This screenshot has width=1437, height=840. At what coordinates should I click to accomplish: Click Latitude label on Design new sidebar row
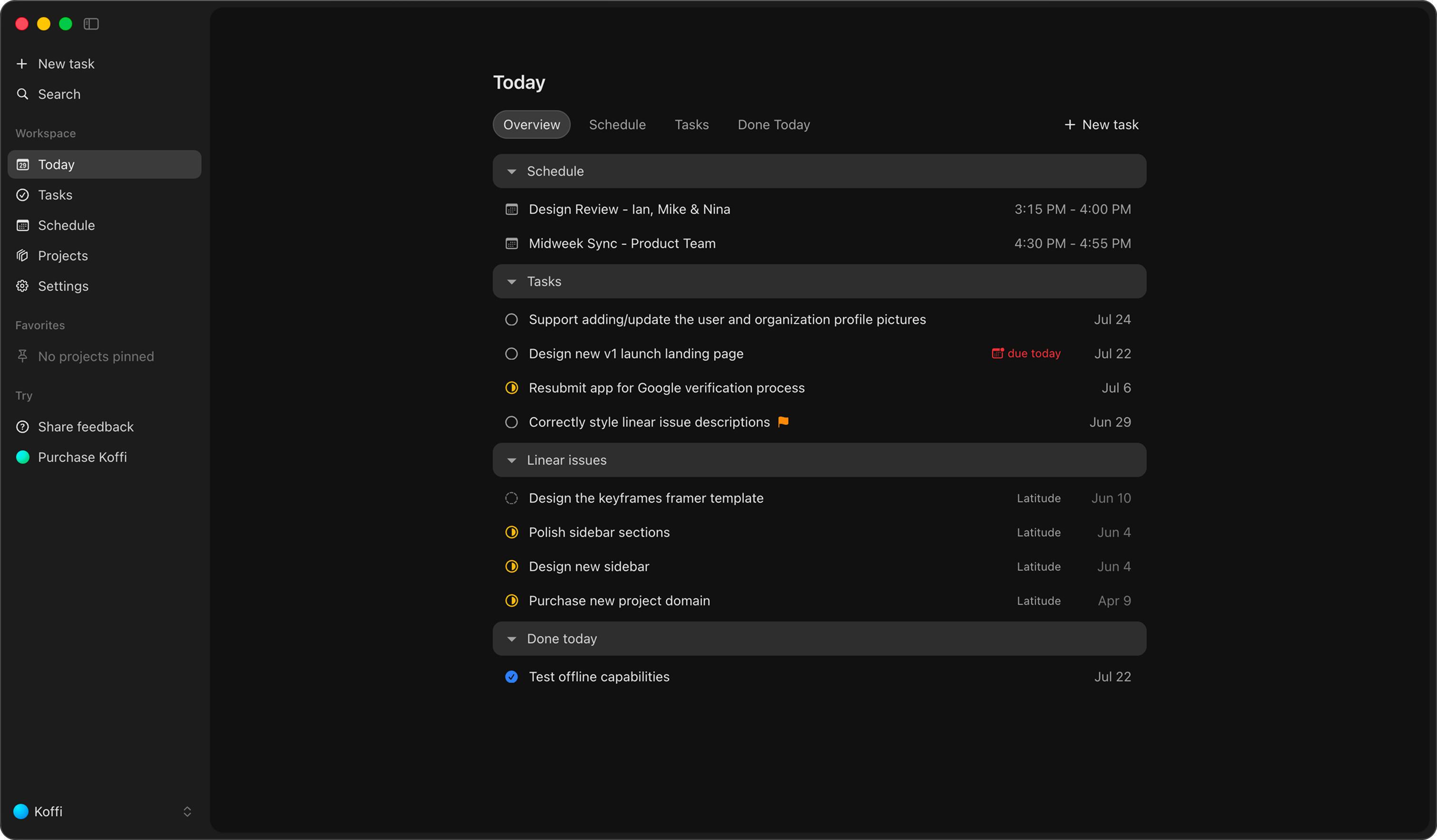click(x=1038, y=566)
